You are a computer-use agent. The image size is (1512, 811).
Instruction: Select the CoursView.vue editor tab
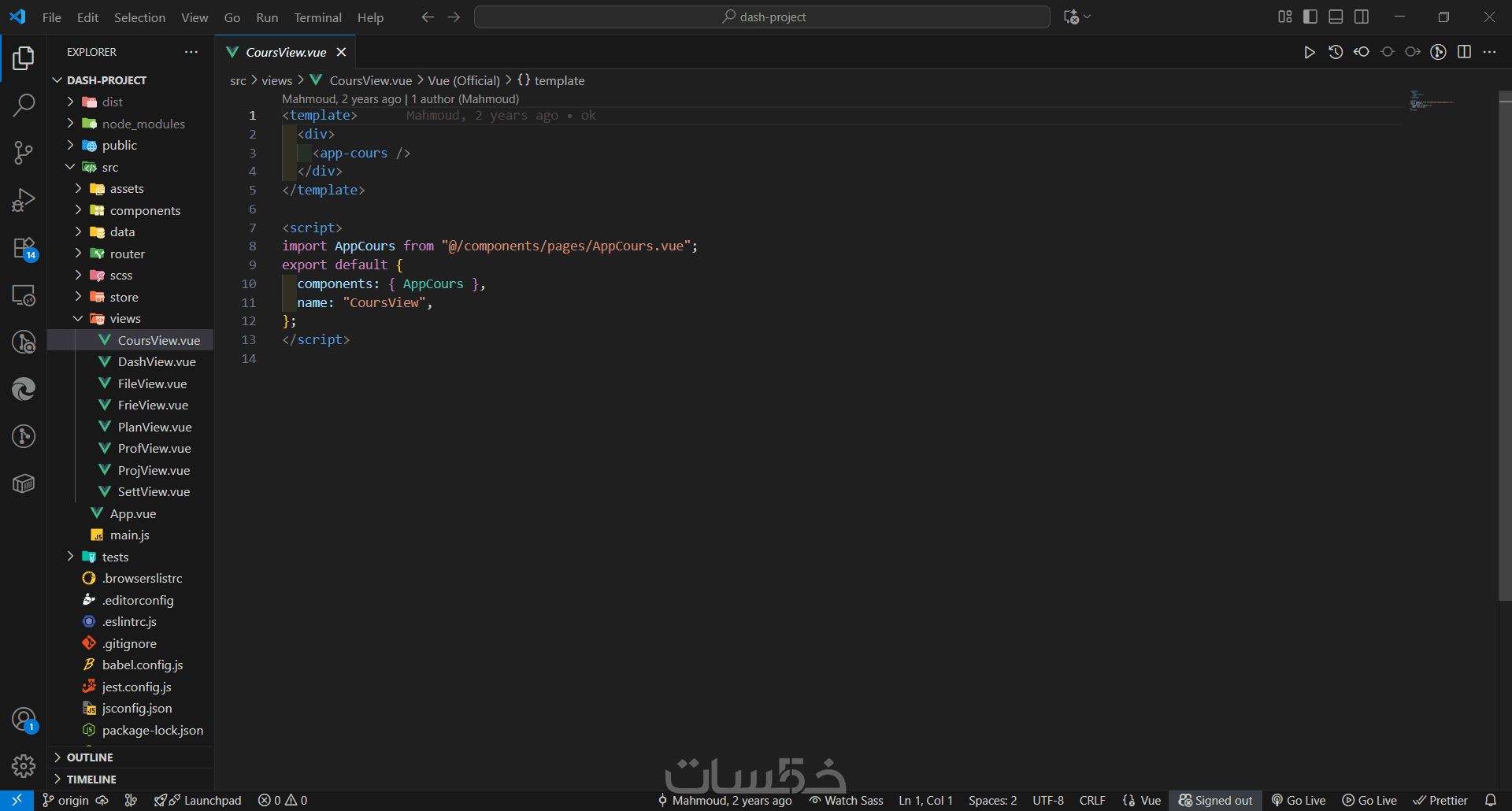pyautogui.click(x=286, y=52)
